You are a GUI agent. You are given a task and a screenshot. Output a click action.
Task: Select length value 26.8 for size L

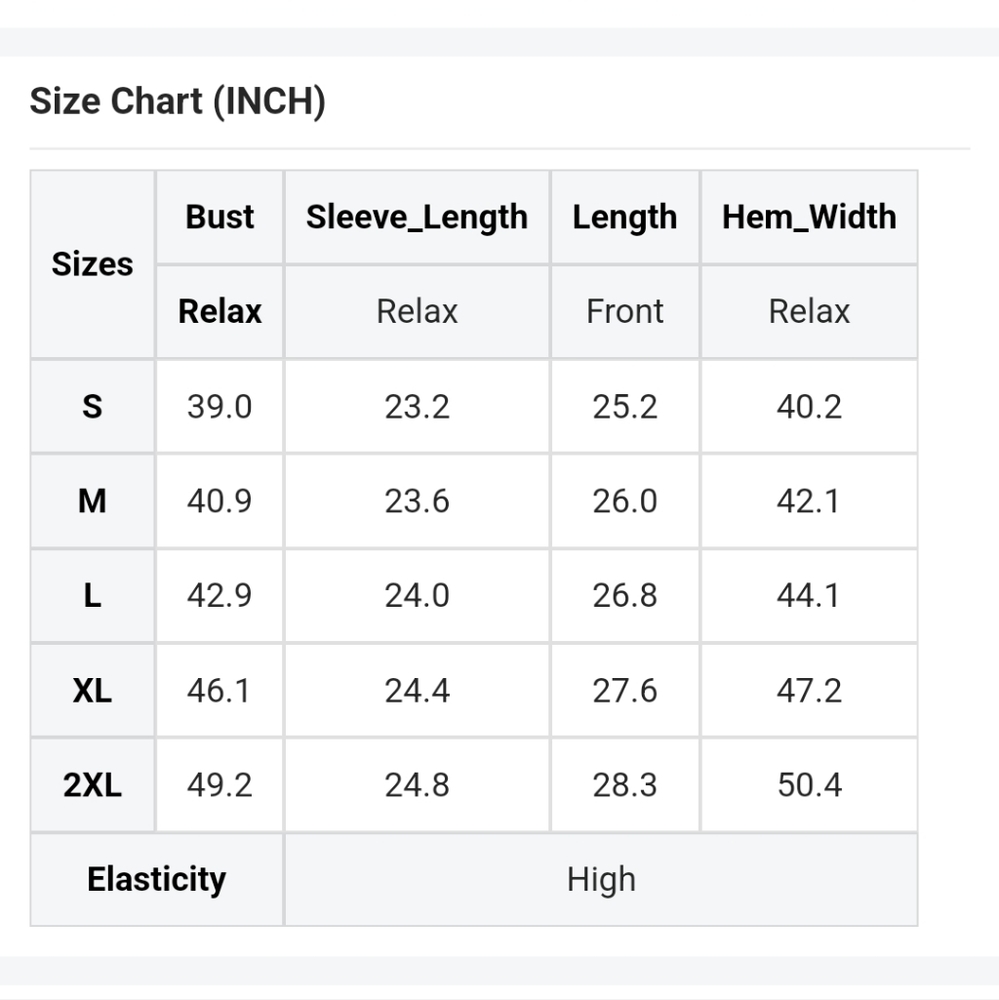(624, 596)
